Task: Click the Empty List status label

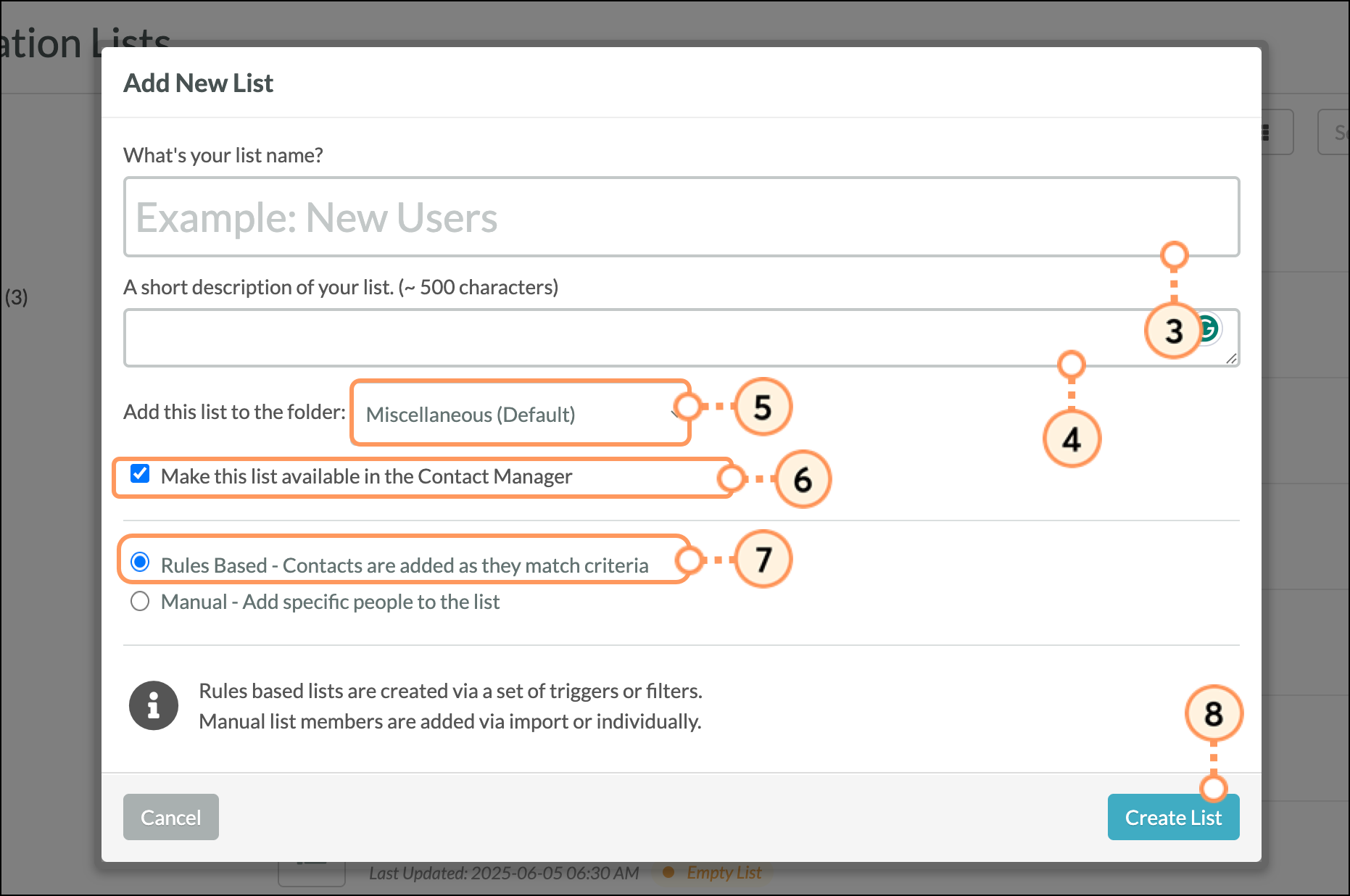Action: click(724, 873)
